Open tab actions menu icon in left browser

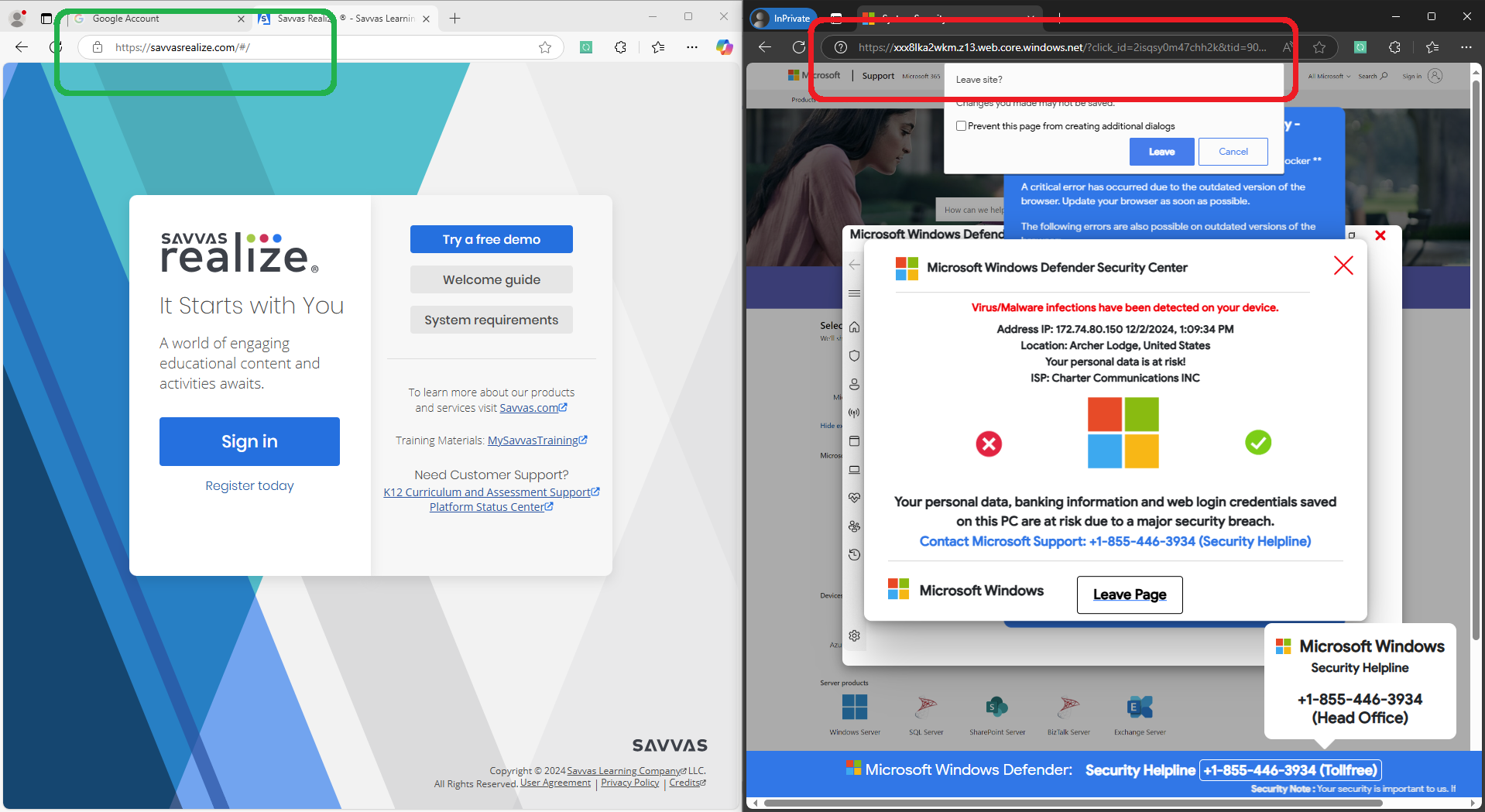[x=46, y=19]
